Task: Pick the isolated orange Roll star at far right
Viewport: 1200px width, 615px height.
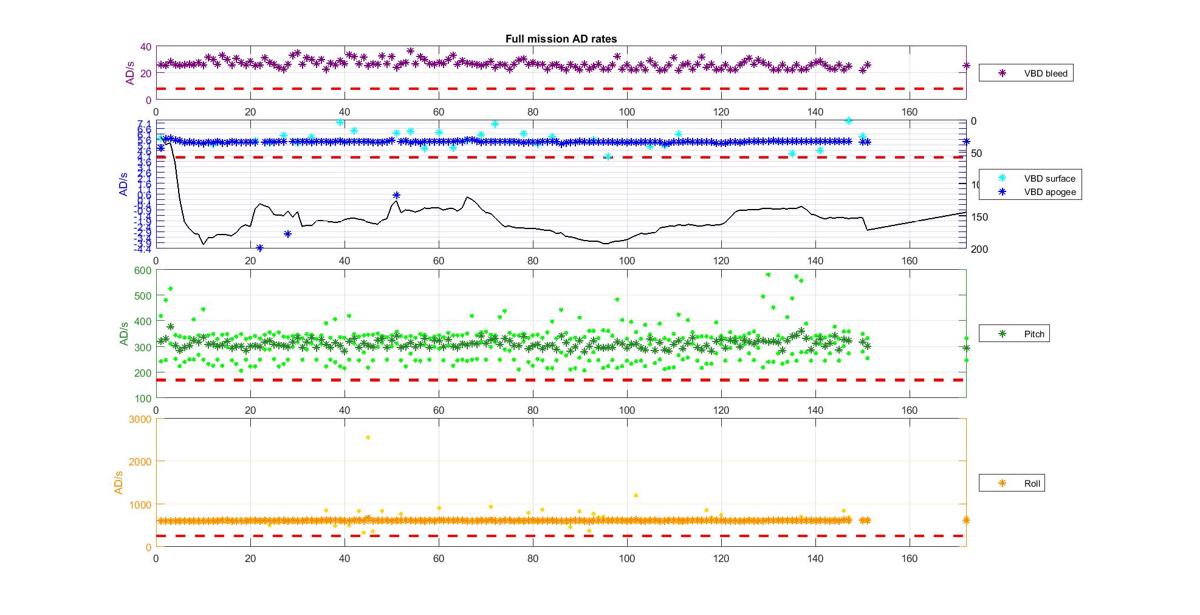Action: [966, 519]
